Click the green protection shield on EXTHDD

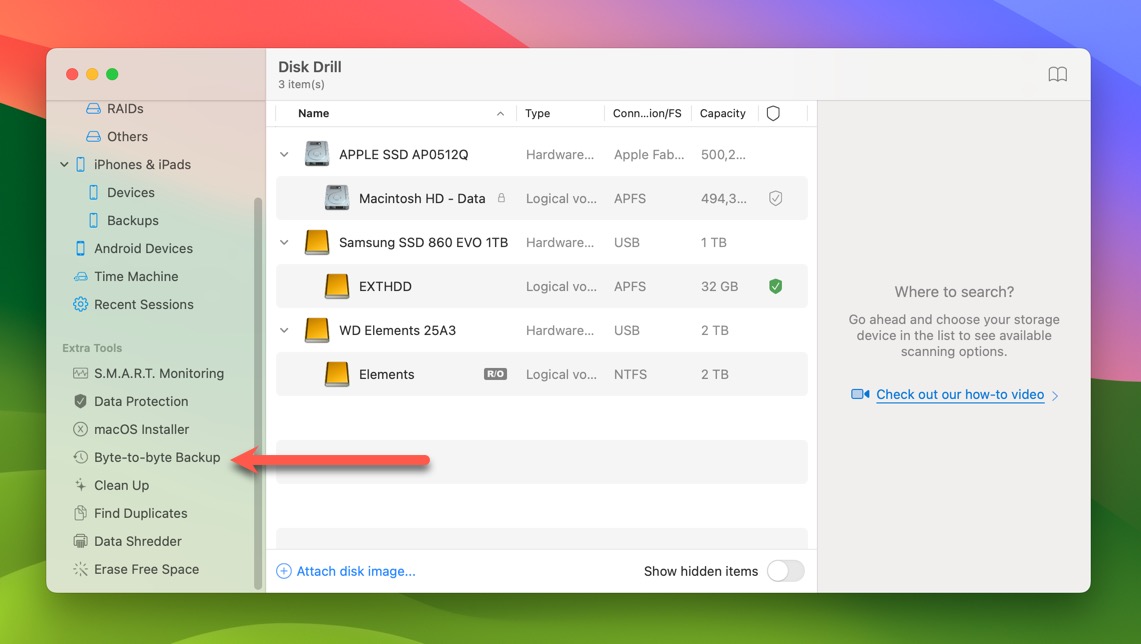click(776, 286)
